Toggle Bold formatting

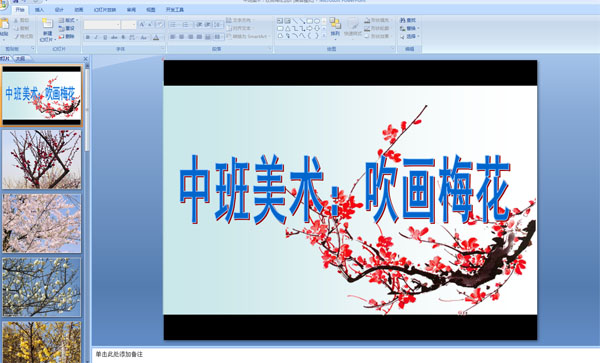[x=88, y=37]
